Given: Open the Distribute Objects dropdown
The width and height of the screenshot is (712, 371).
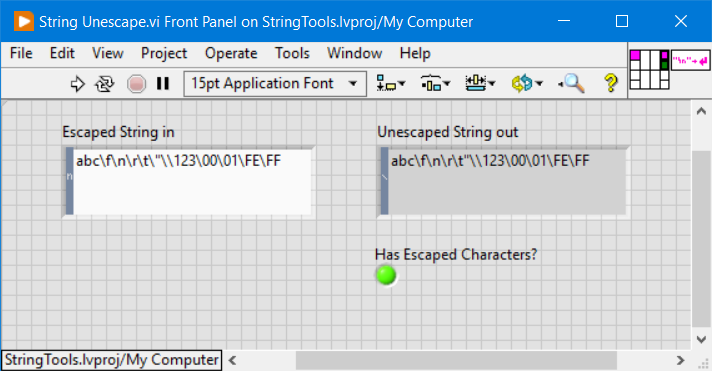Looking at the screenshot, I should (x=435, y=84).
